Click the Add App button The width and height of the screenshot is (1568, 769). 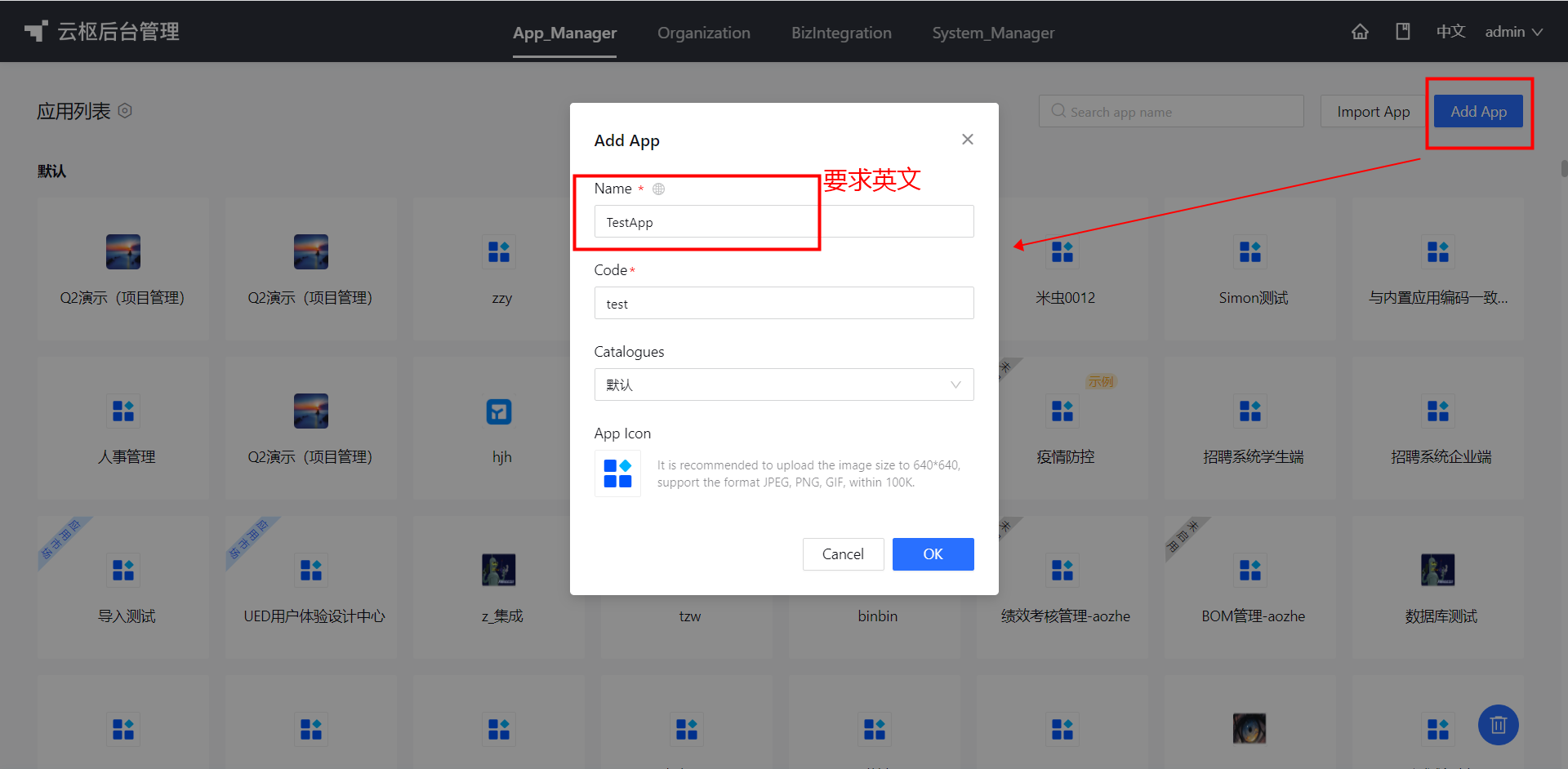pyautogui.click(x=1478, y=111)
